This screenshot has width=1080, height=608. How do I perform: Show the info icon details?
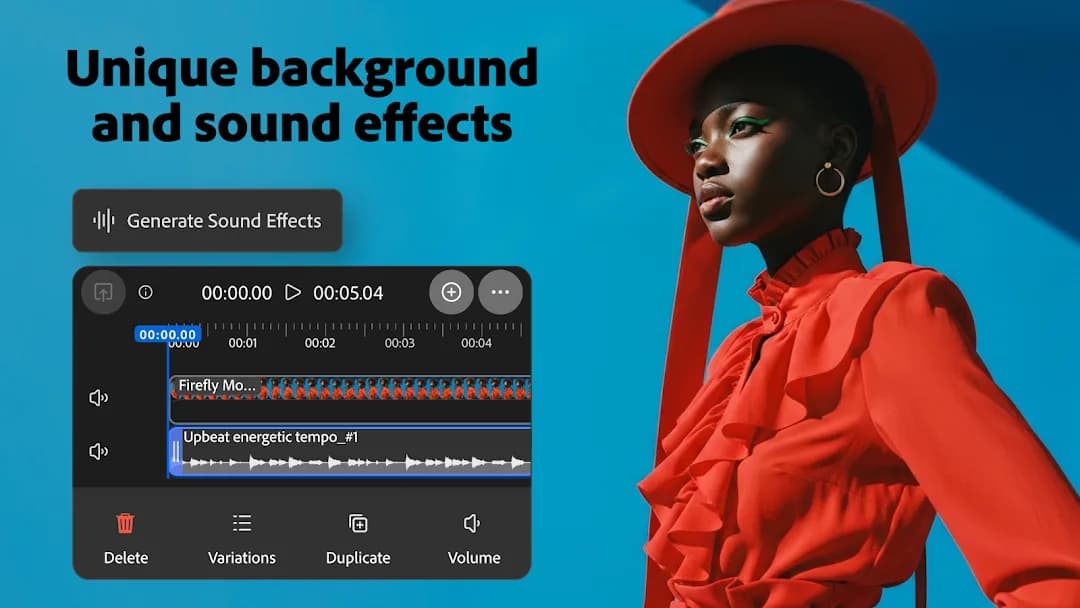pyautogui.click(x=145, y=292)
